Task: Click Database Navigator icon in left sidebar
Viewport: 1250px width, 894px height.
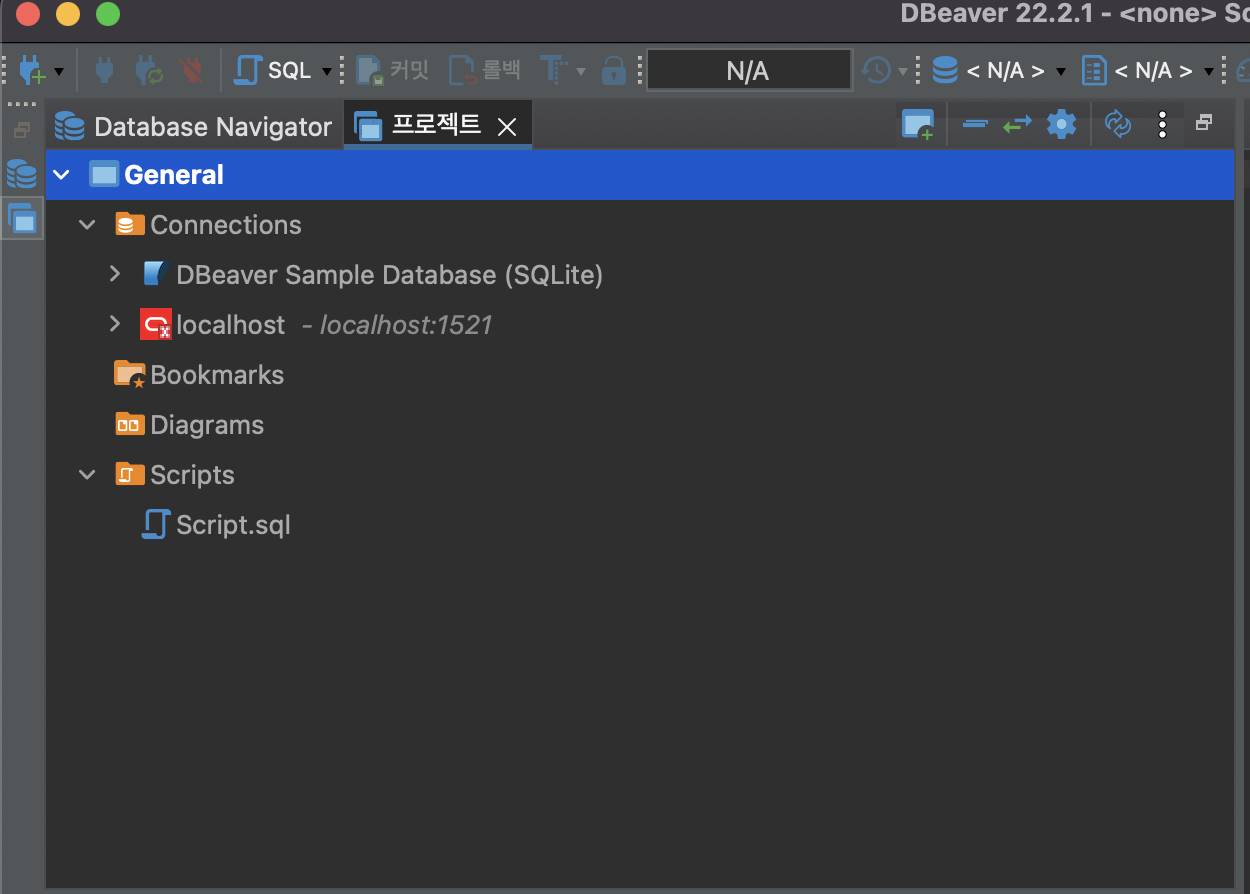Action: (22, 174)
